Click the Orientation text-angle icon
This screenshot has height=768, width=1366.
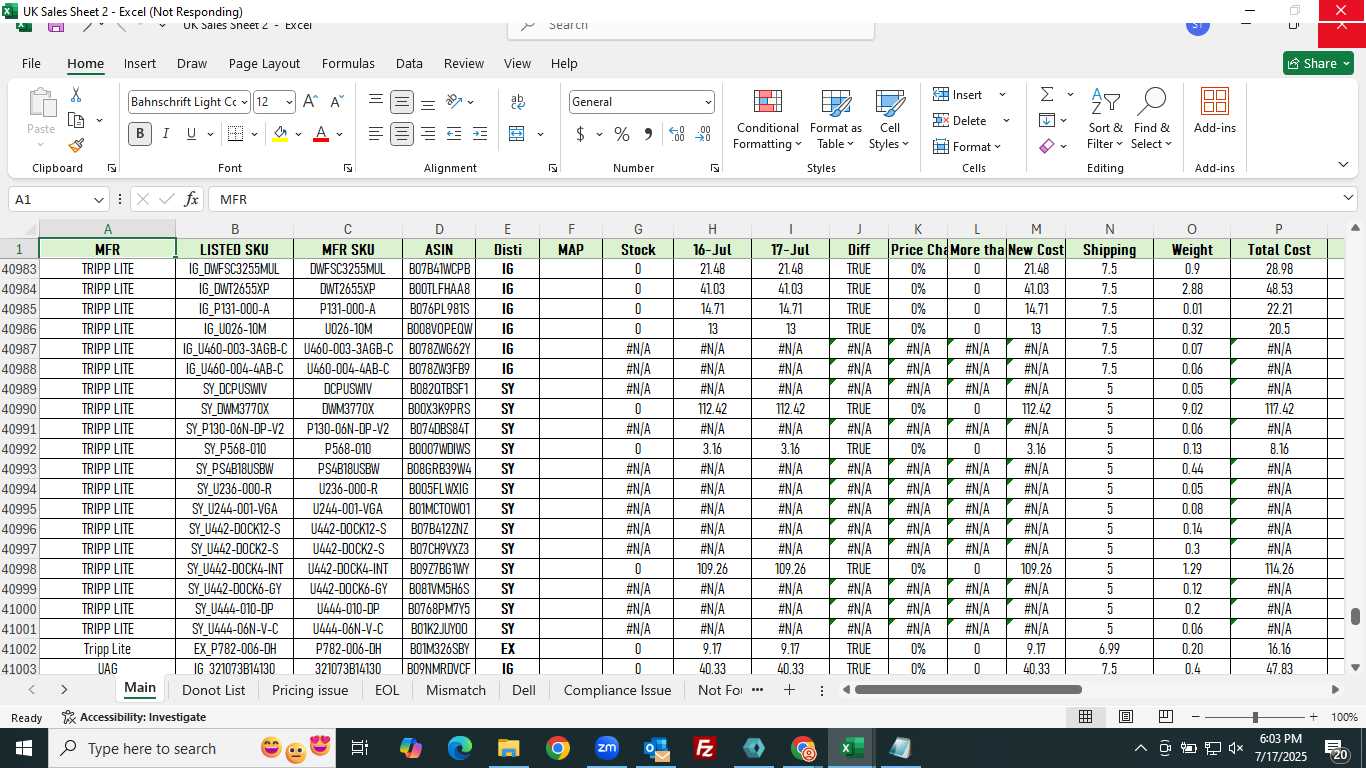tap(454, 102)
